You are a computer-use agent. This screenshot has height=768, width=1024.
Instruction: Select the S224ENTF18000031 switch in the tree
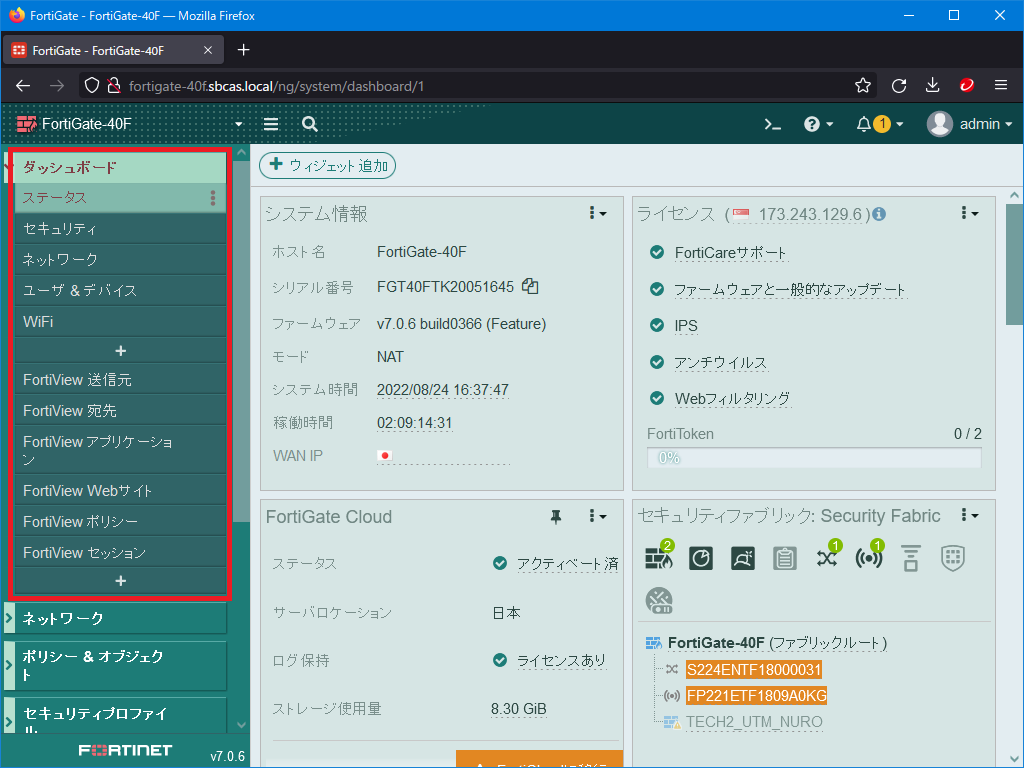(x=754, y=669)
